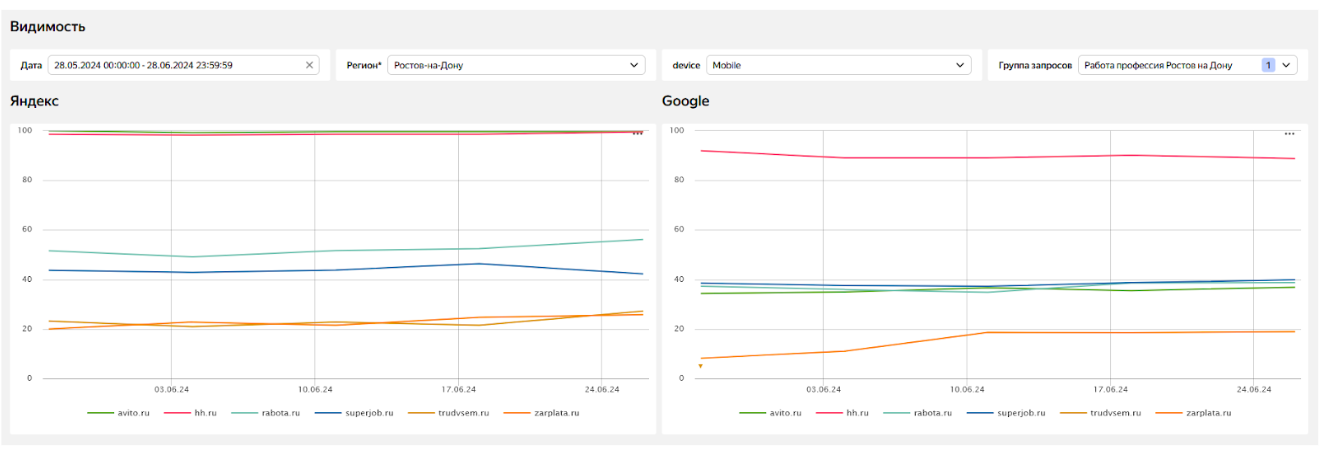The image size is (1322, 451).
Task: Toggle zarplata.ru series in the Яндекс legend
Action: pos(554,412)
